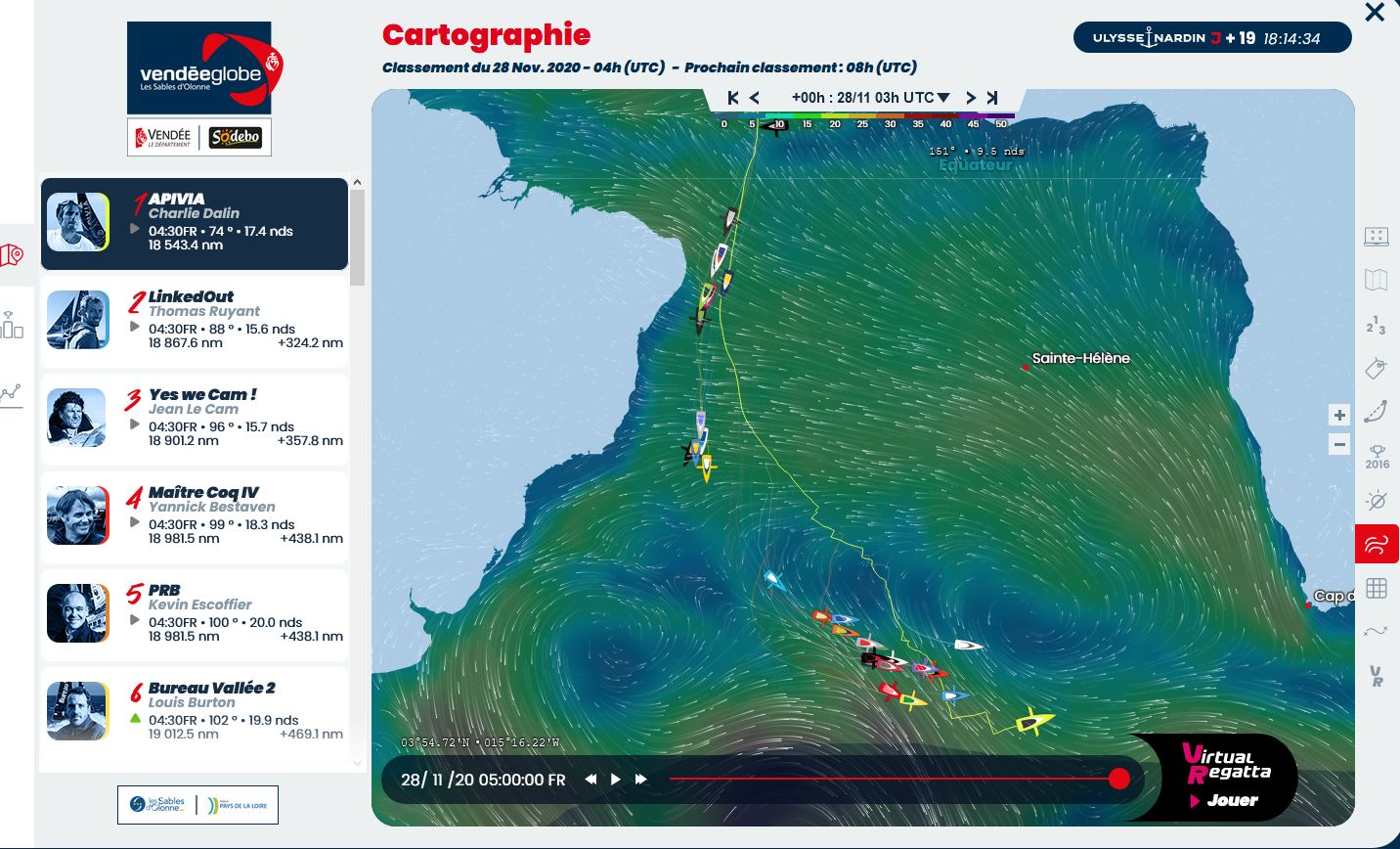This screenshot has width=1400, height=849.
Task: Click the red timeline slider handle
Action: [x=1119, y=779]
